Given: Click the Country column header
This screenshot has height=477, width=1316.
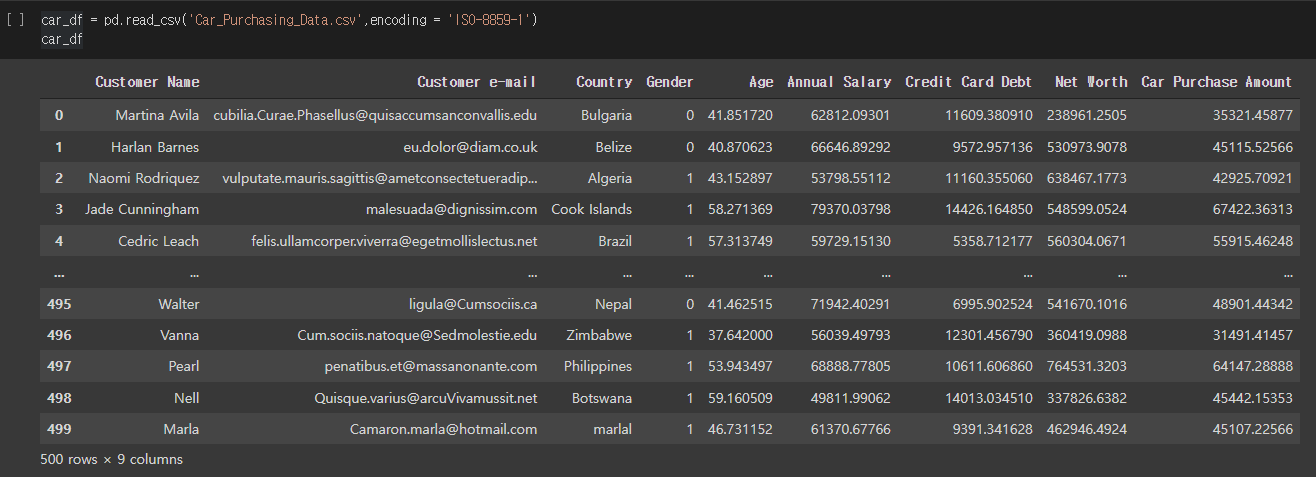Looking at the screenshot, I should pyautogui.click(x=604, y=82).
